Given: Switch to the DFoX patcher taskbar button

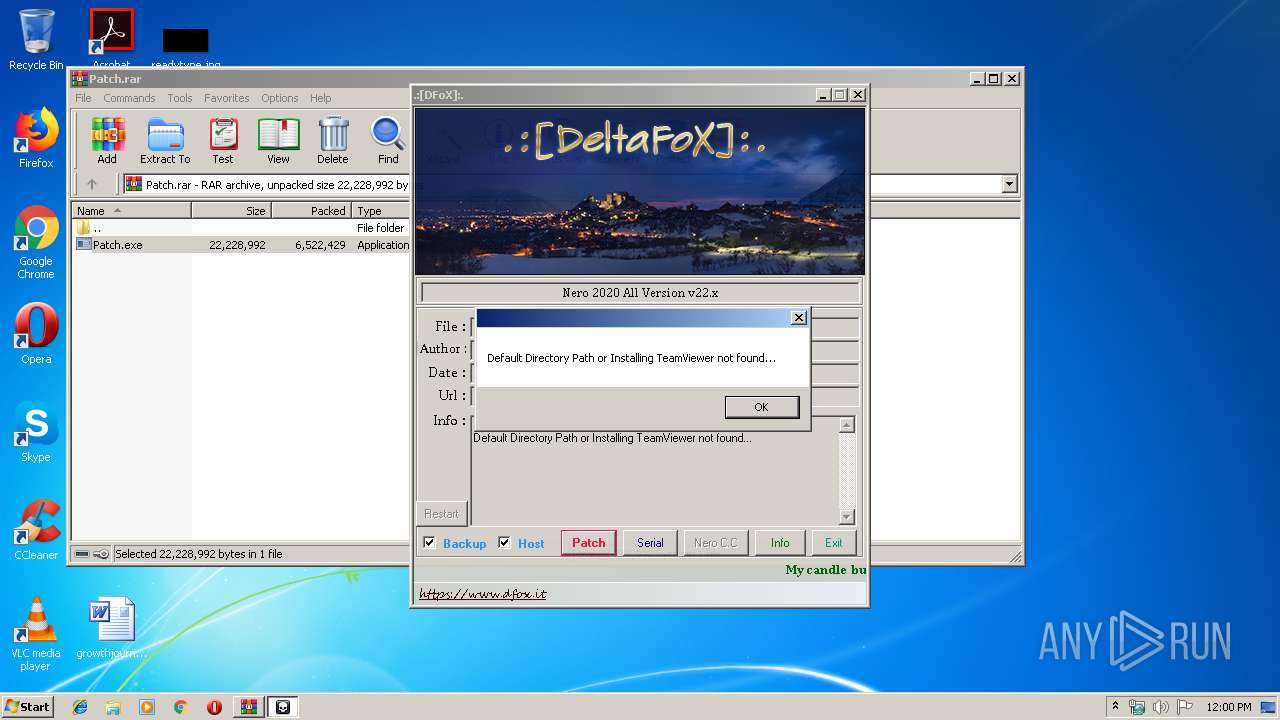Looking at the screenshot, I should tap(283, 707).
